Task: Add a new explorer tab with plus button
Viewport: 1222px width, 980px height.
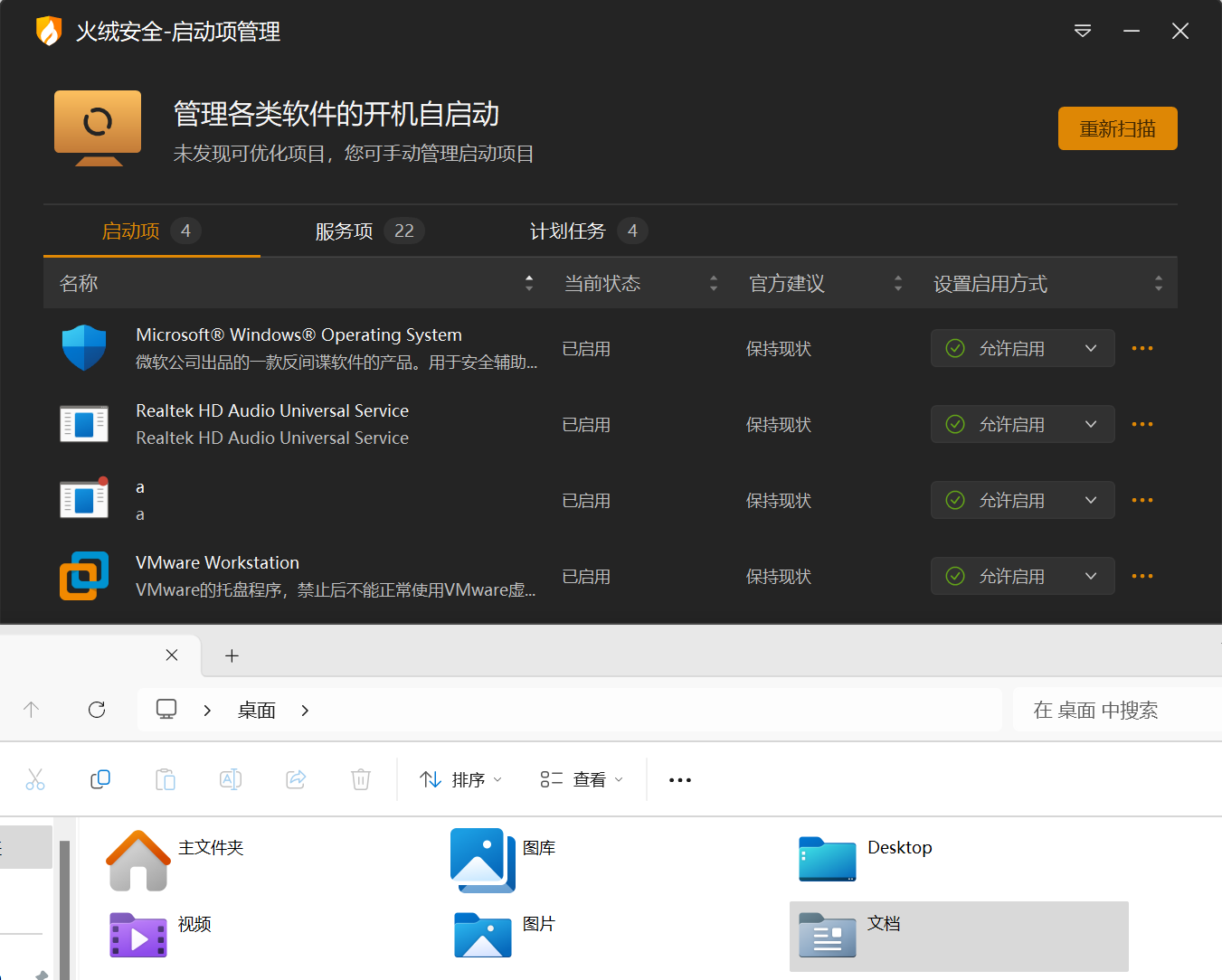Action: [232, 655]
